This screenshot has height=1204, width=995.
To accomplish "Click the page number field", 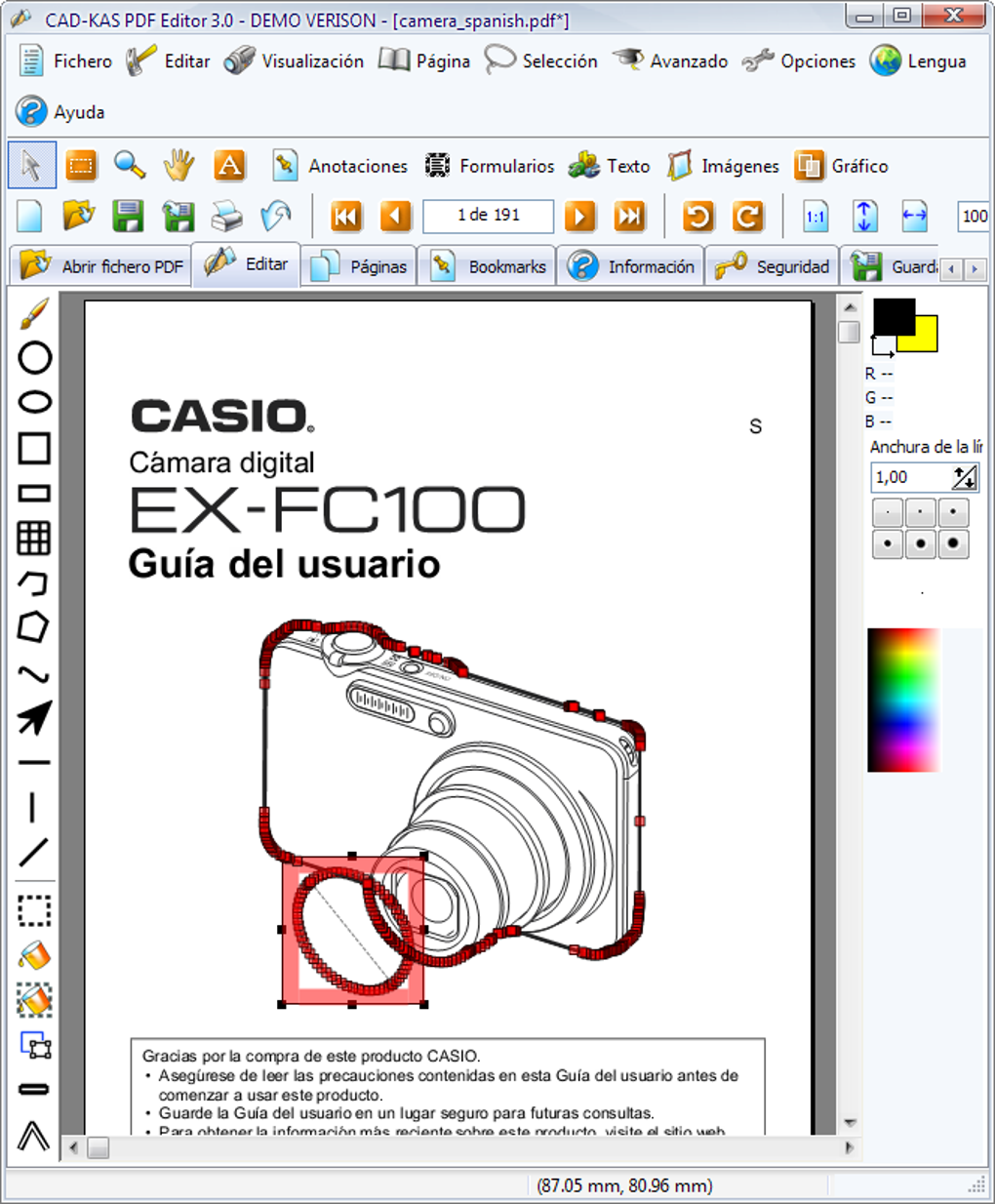I will [488, 216].
